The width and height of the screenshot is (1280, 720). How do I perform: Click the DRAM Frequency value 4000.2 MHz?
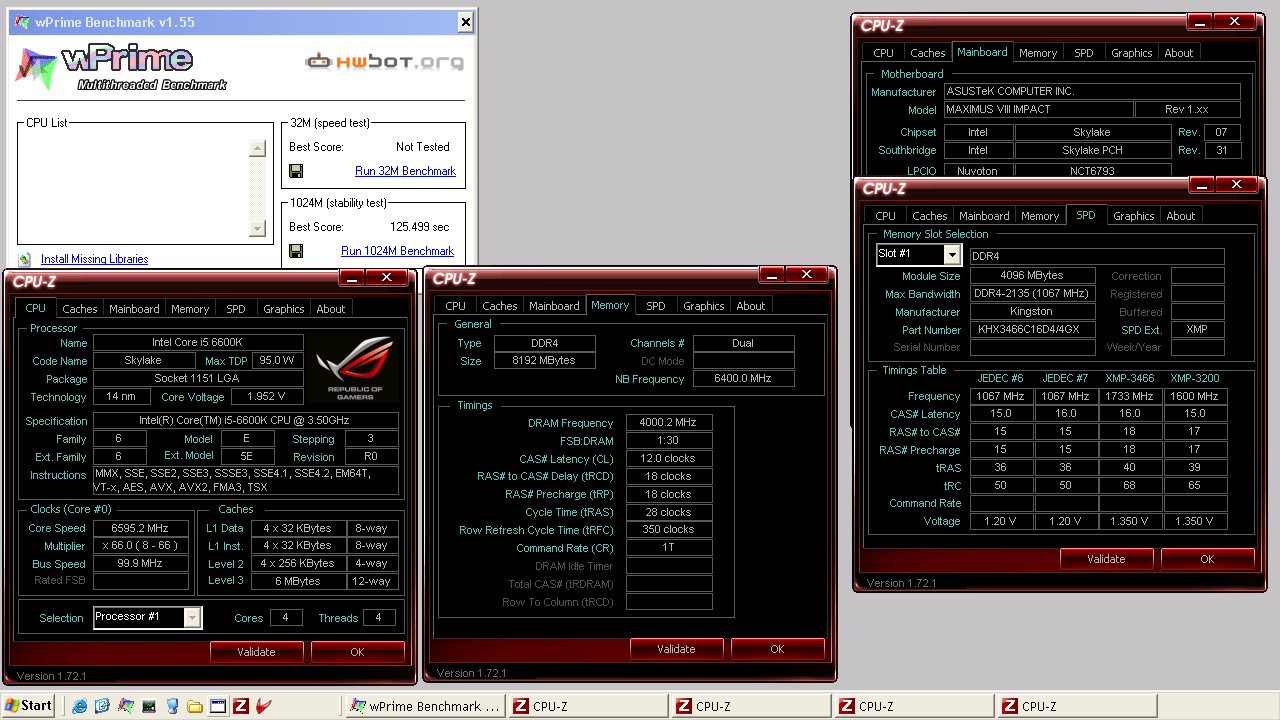coord(669,423)
